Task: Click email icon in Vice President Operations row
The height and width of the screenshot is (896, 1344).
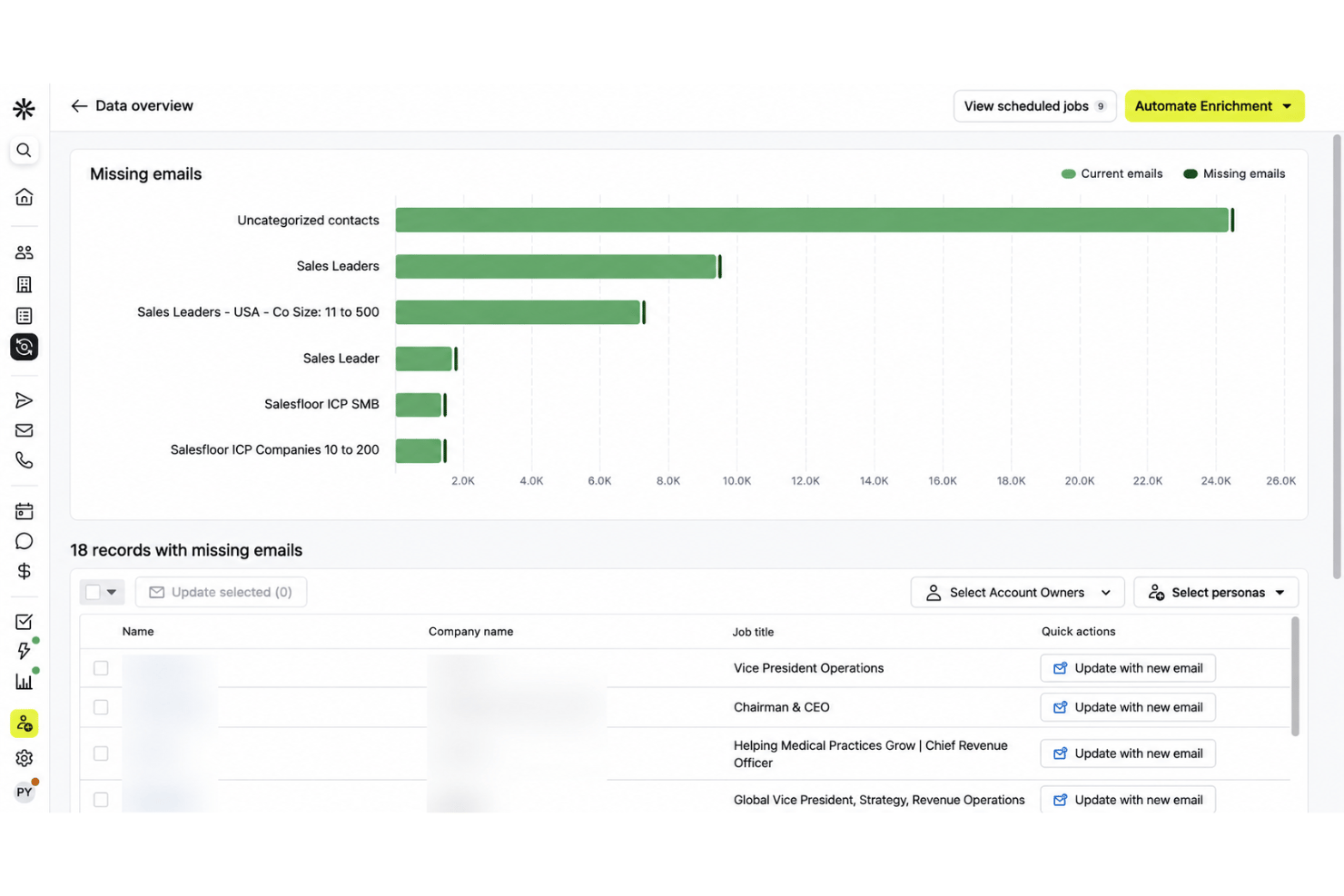Action: pyautogui.click(x=1060, y=668)
